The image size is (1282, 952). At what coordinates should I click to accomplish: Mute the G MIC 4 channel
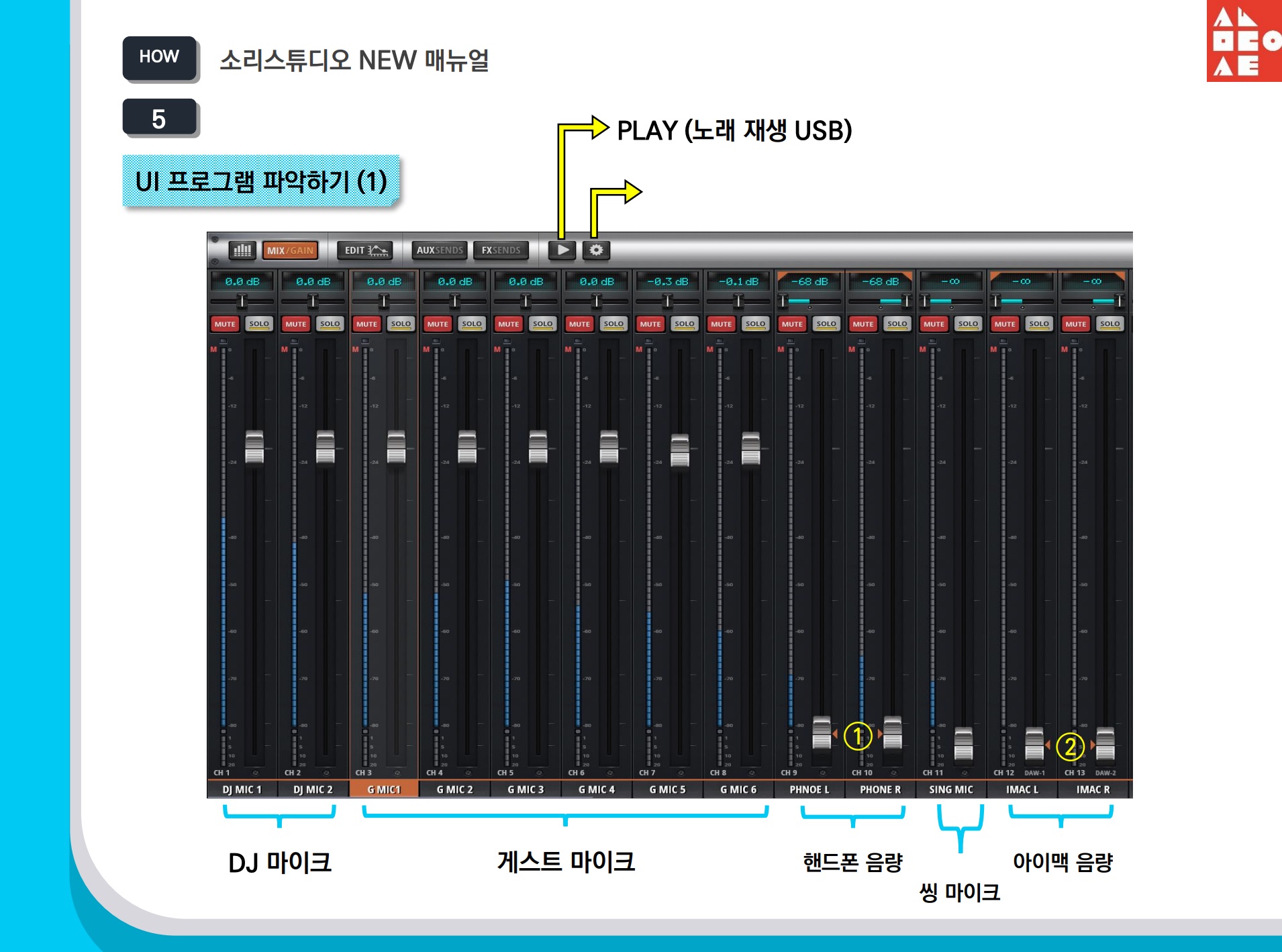579,324
